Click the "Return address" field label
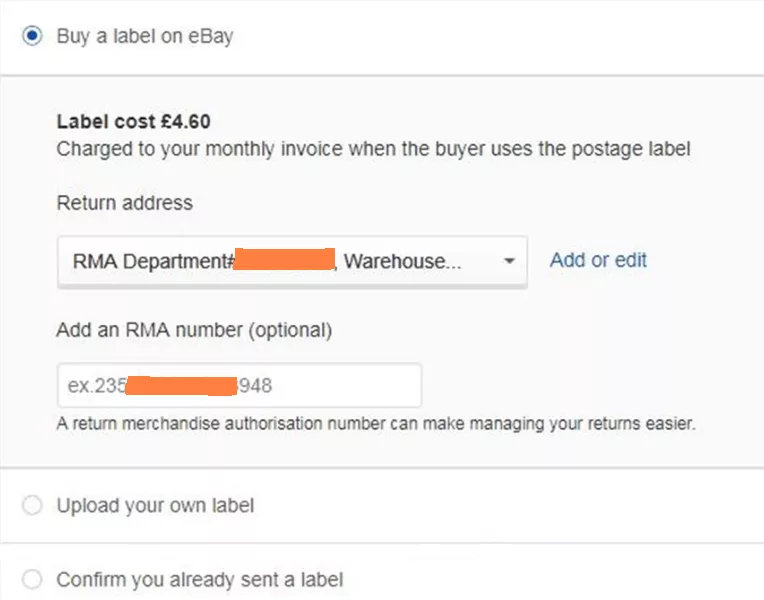764x600 pixels. 124,203
